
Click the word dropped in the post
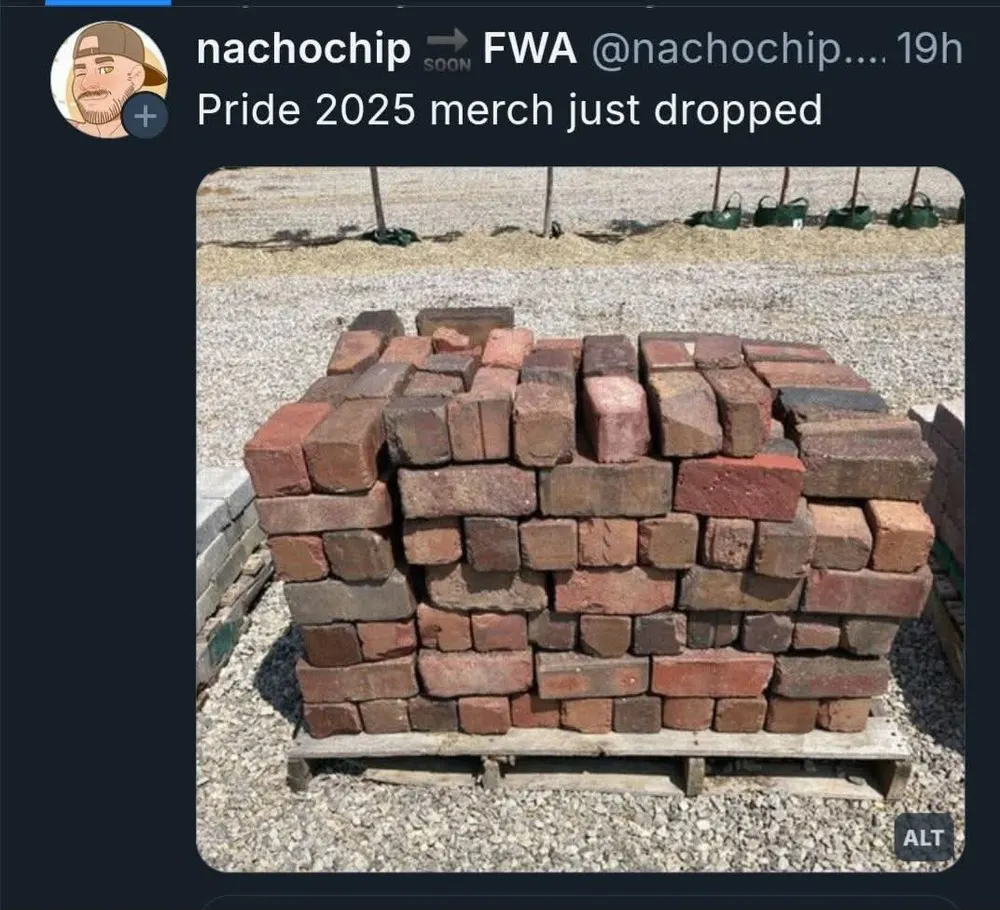coord(738,111)
